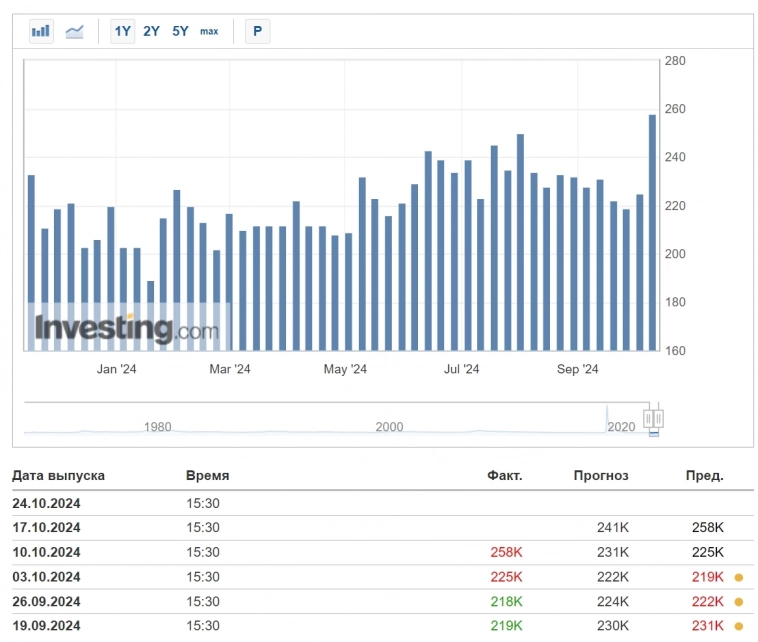Click the 'Прогноз' column header
Image resolution: width=758 pixels, height=642 pixels.
point(601,476)
